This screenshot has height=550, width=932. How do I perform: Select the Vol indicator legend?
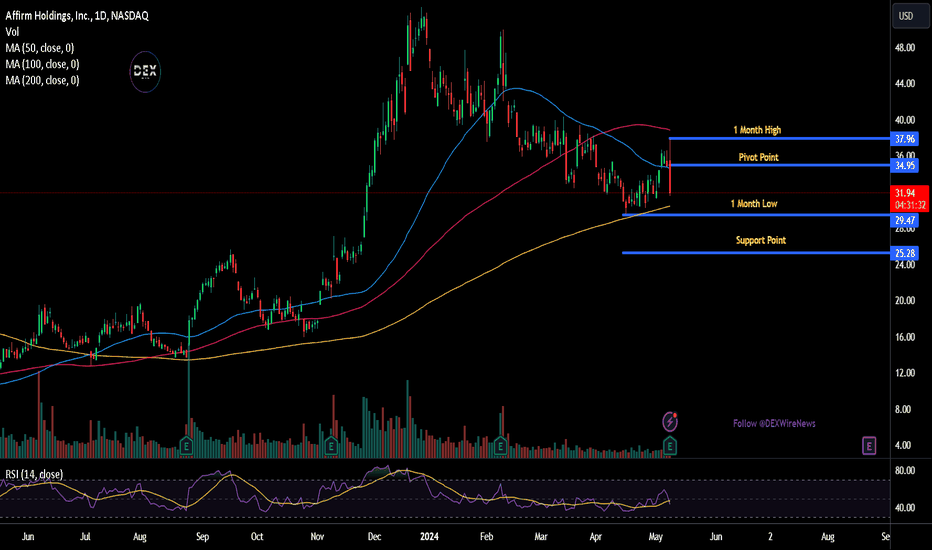tap(12, 32)
